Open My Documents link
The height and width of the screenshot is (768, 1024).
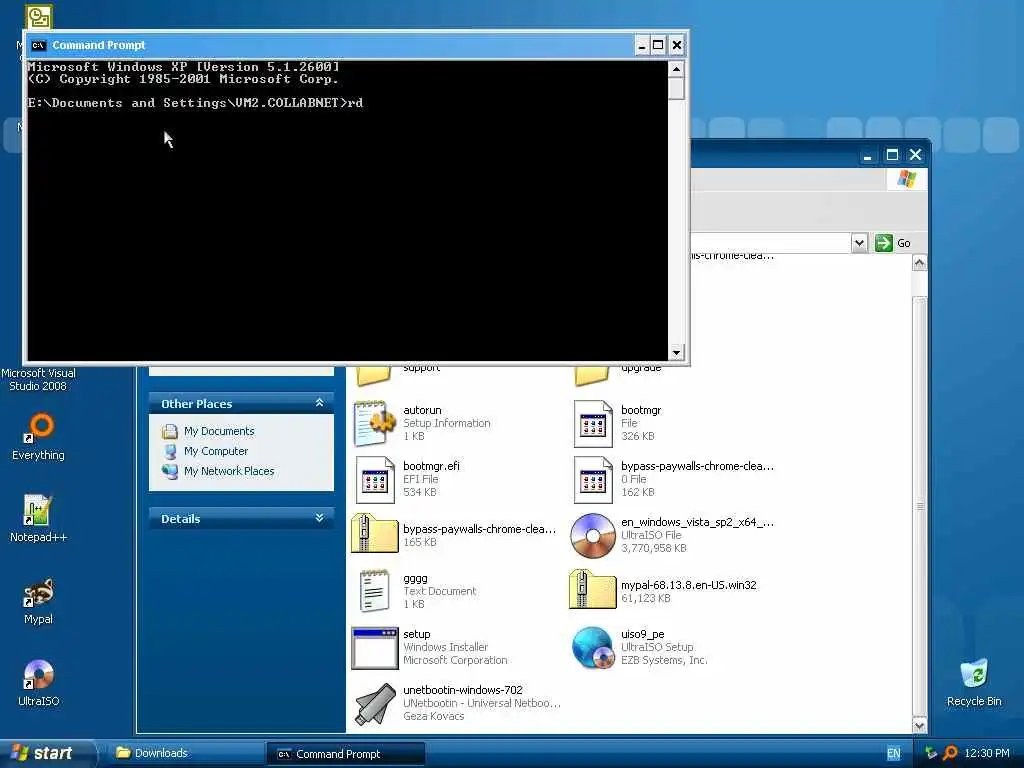click(x=219, y=431)
